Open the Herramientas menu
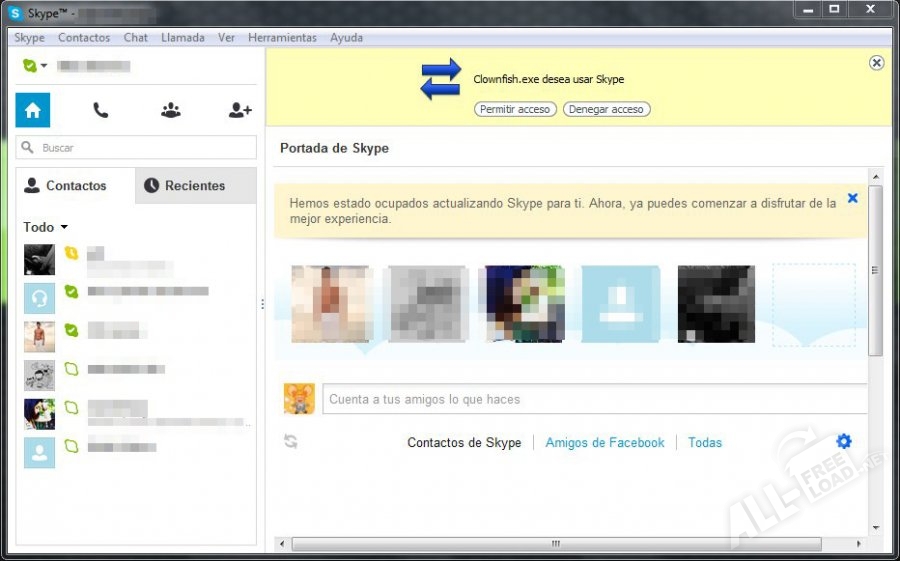 pyautogui.click(x=282, y=38)
